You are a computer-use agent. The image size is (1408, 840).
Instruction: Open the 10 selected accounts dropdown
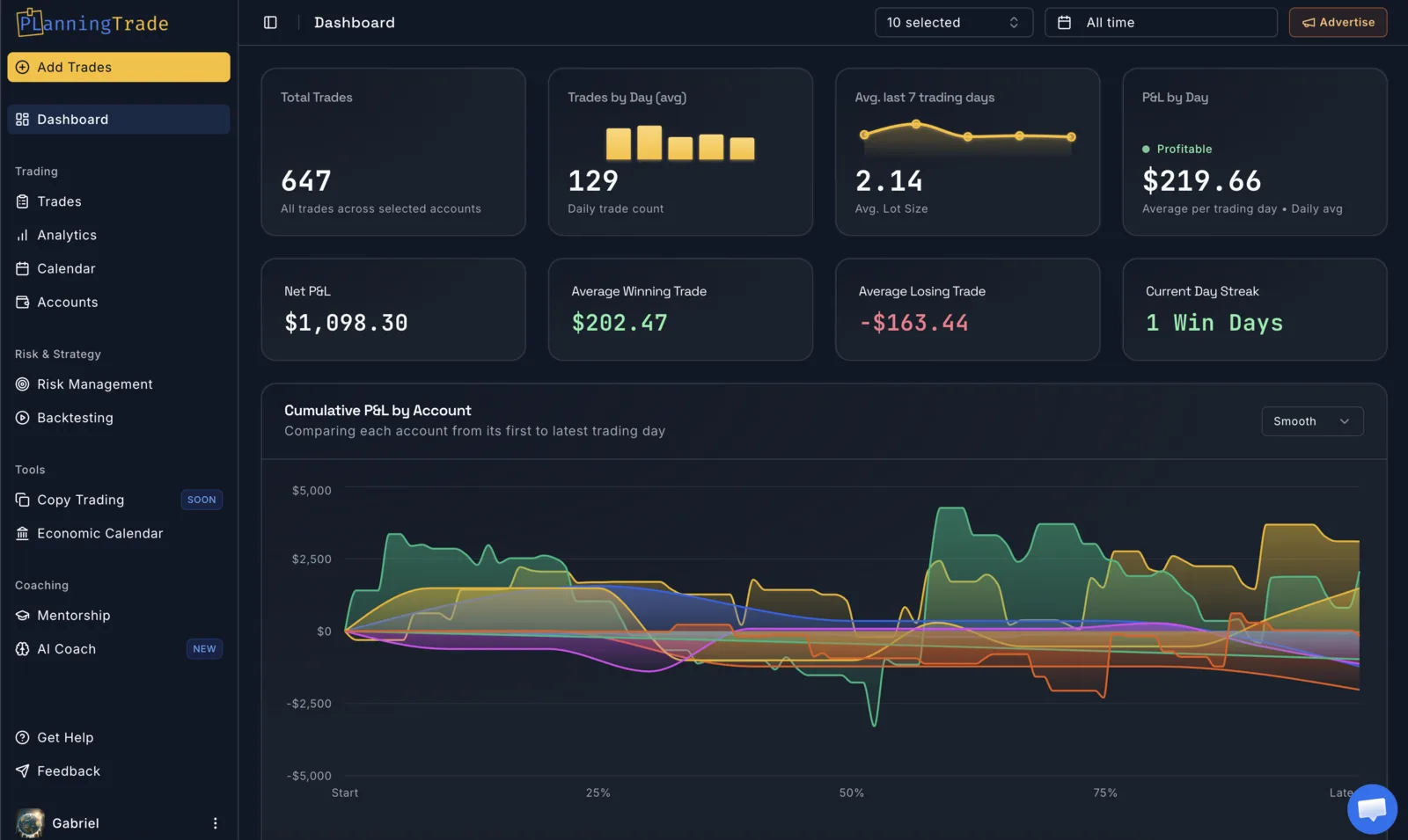coord(953,22)
